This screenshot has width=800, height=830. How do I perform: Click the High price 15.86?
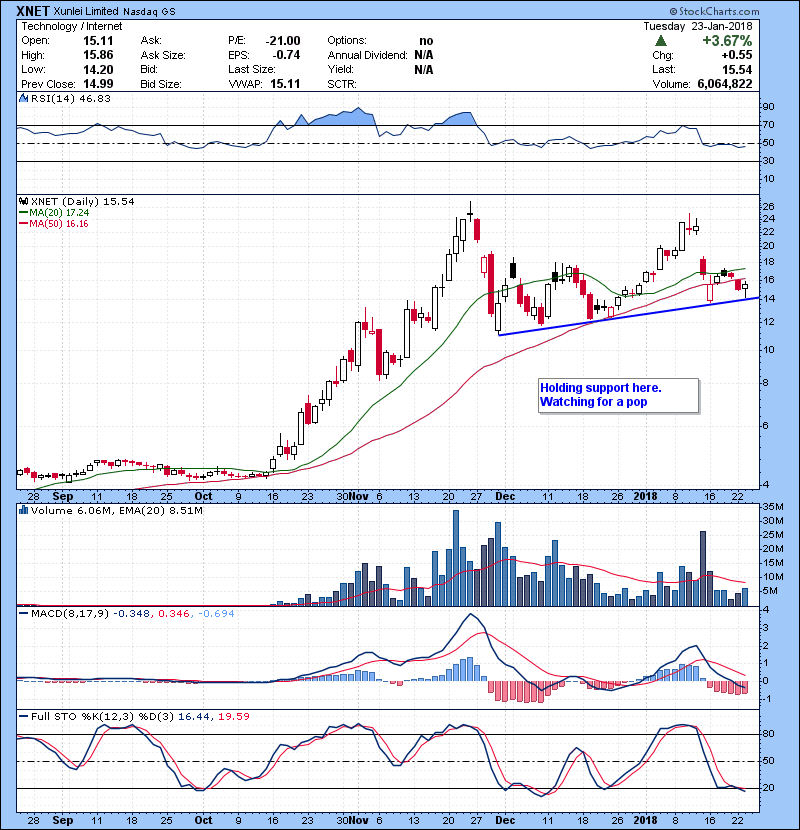point(98,55)
